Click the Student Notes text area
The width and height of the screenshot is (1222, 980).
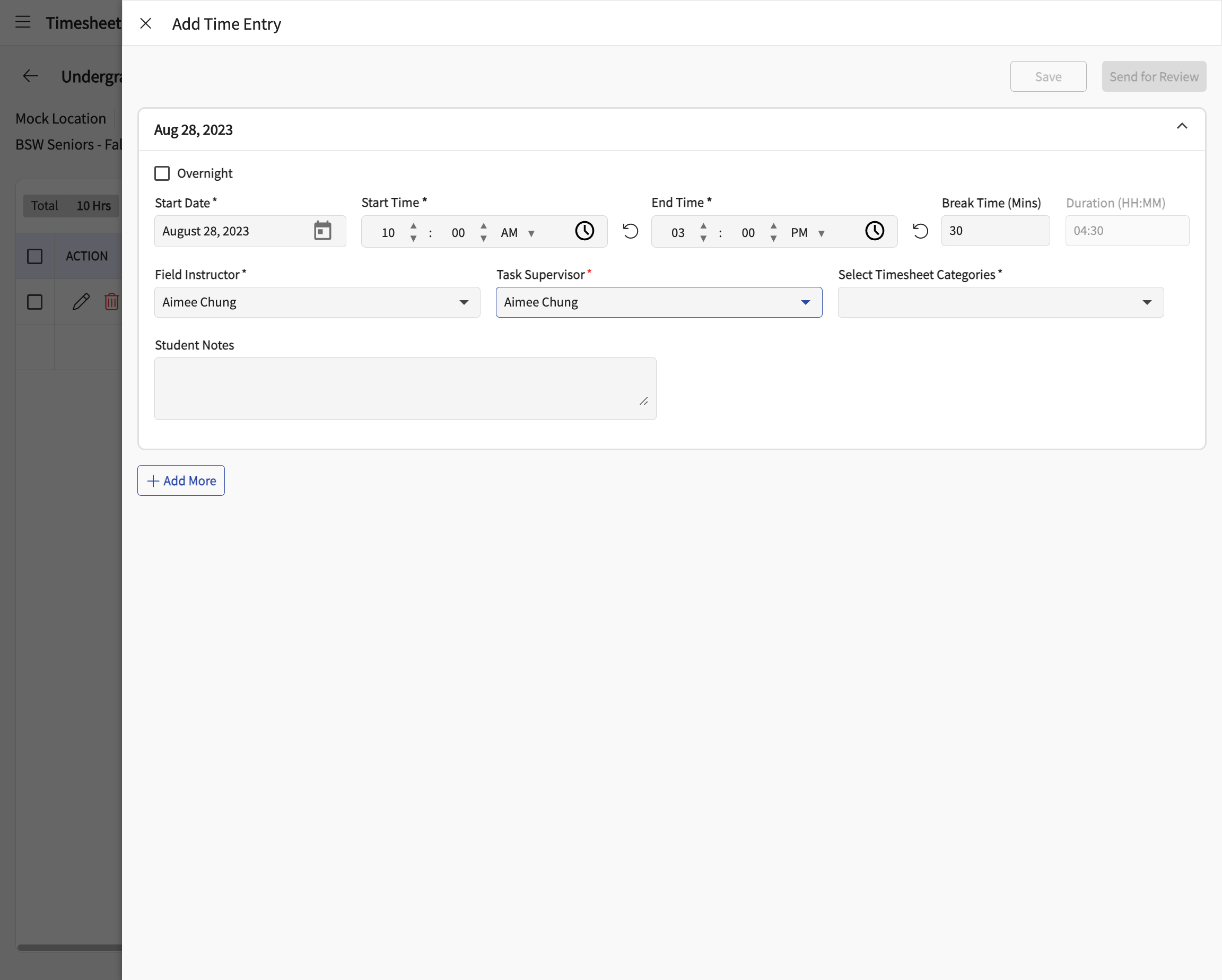coord(405,388)
